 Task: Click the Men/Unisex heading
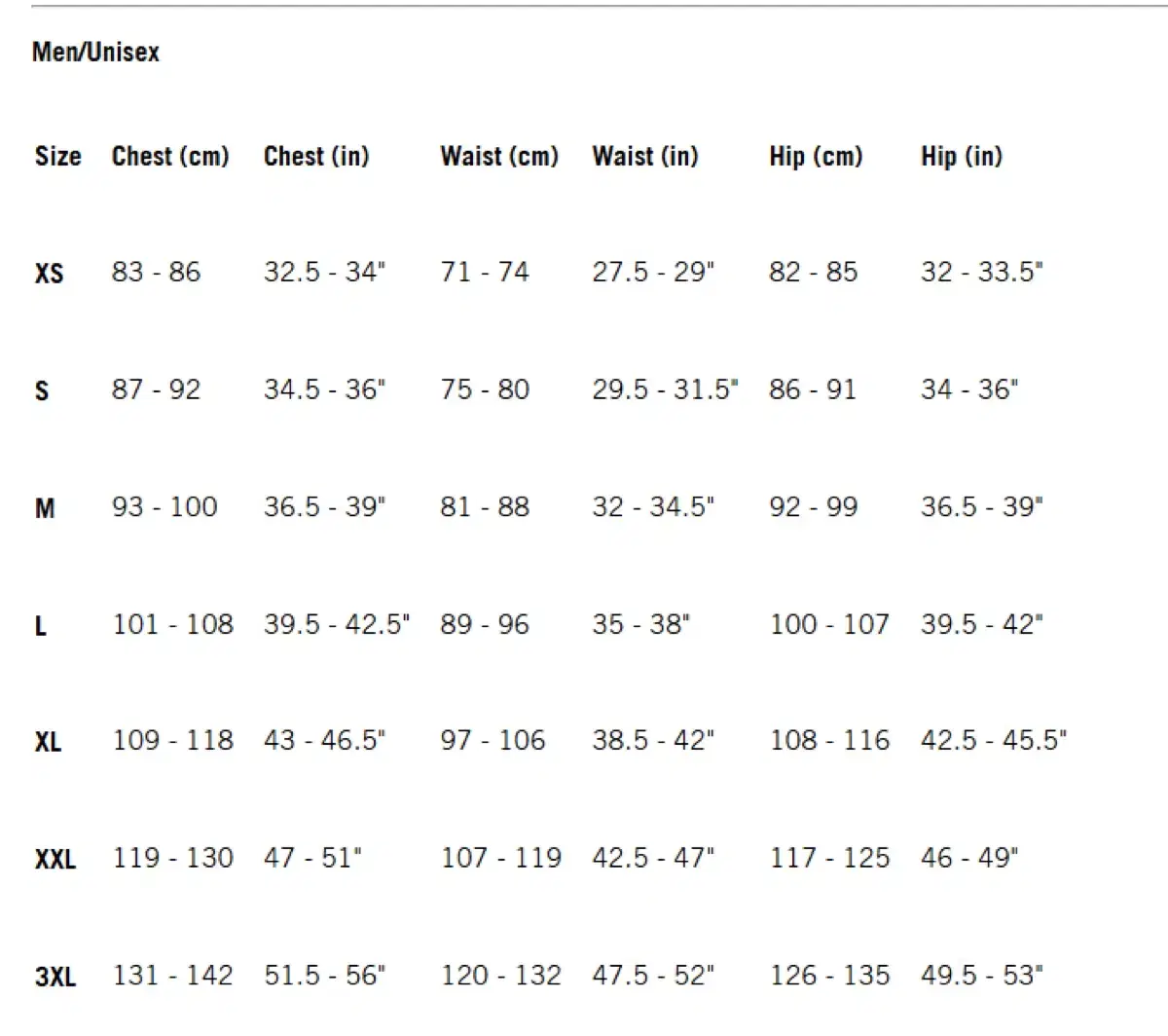click(95, 52)
